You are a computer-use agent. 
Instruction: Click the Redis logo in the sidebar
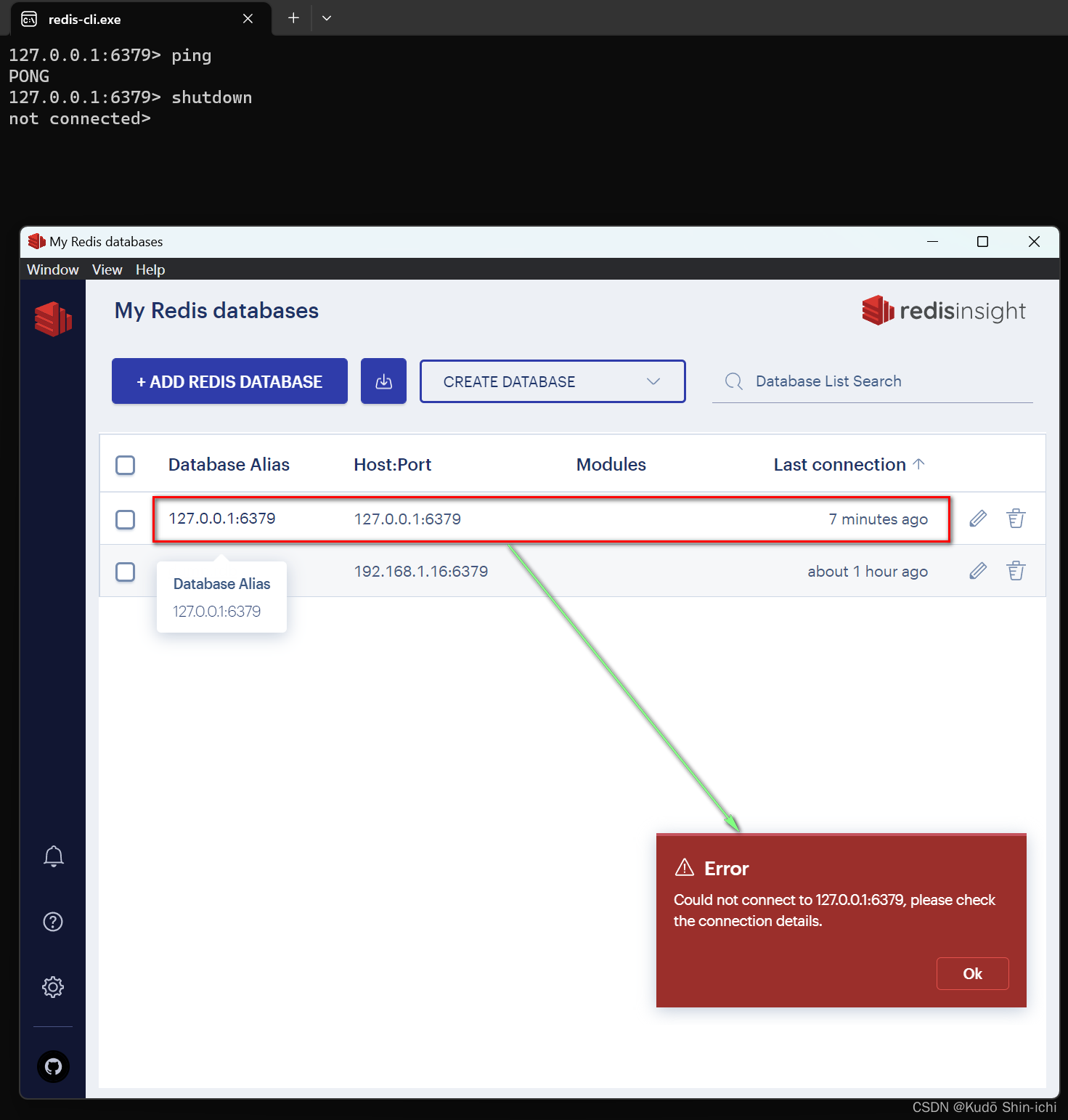53,318
